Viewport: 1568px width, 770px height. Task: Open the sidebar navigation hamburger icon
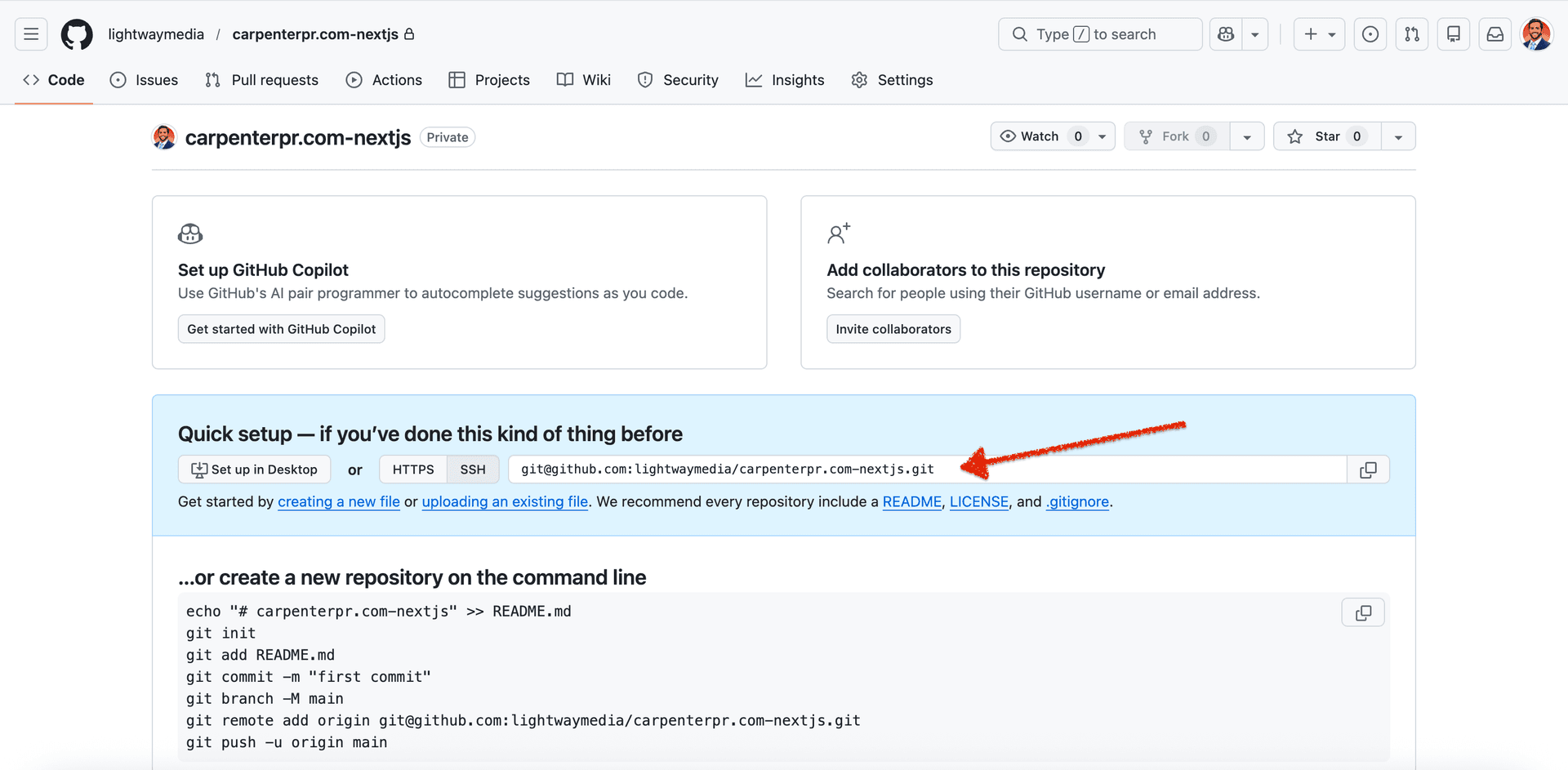tap(31, 34)
